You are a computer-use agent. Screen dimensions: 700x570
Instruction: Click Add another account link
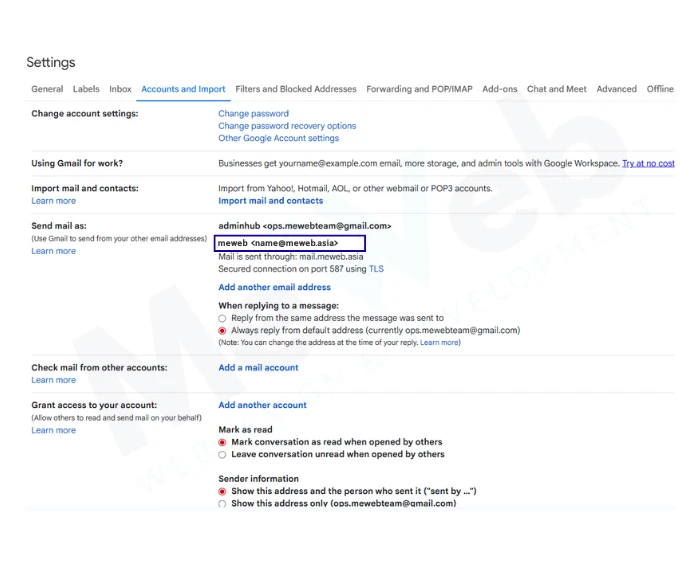(x=262, y=405)
